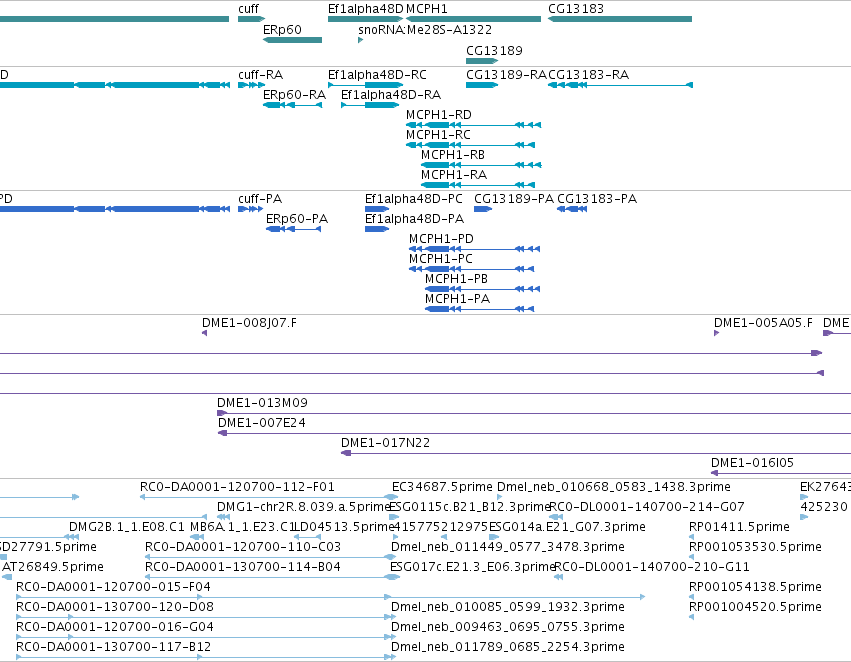Viewport: 851px width, 662px height.
Task: Click the CG13183 gene label
Action: [x=576, y=9]
